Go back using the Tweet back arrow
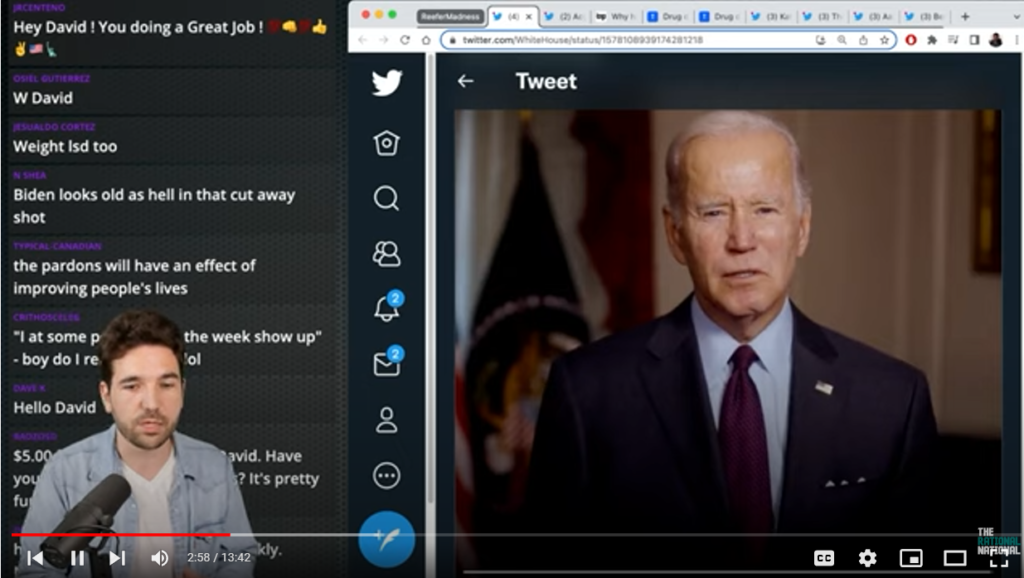The width and height of the screenshot is (1024, 578). coord(465,81)
